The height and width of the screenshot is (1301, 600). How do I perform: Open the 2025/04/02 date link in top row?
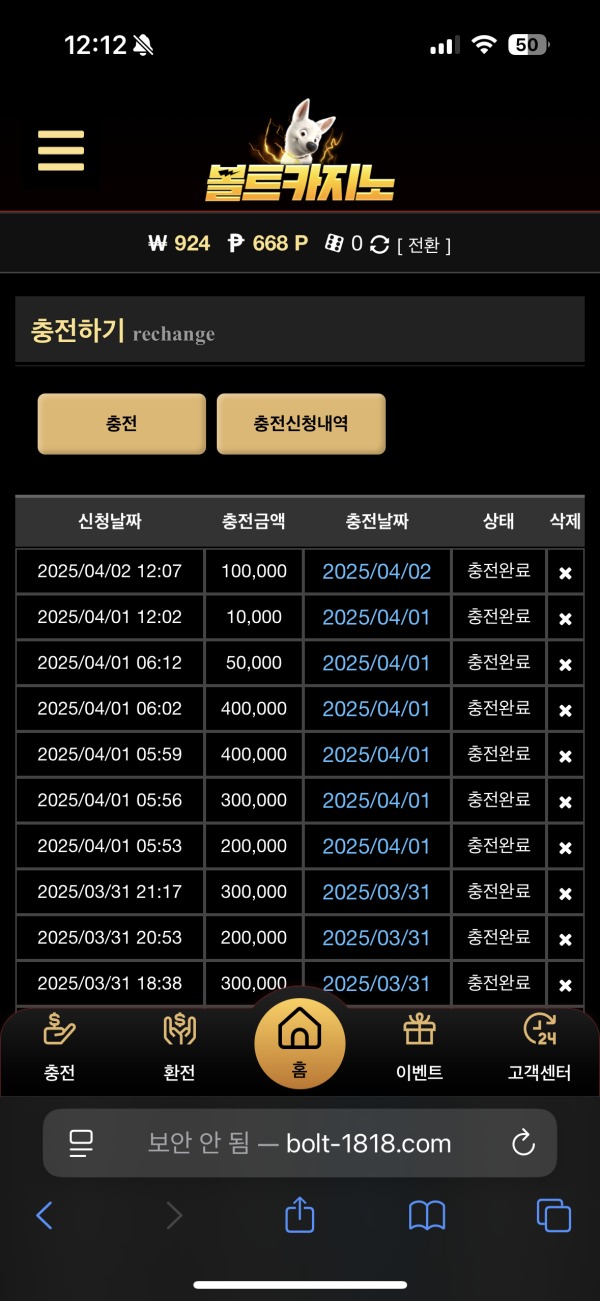point(377,571)
